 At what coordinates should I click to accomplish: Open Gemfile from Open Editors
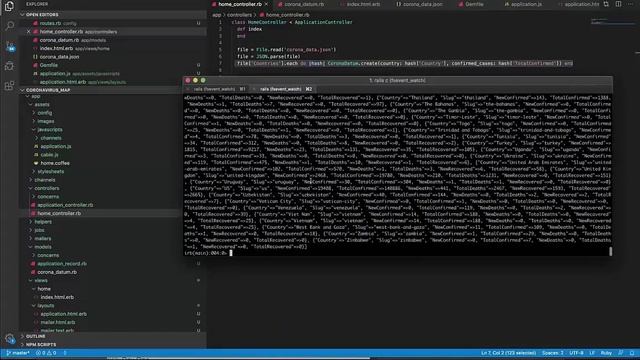[x=49, y=65]
